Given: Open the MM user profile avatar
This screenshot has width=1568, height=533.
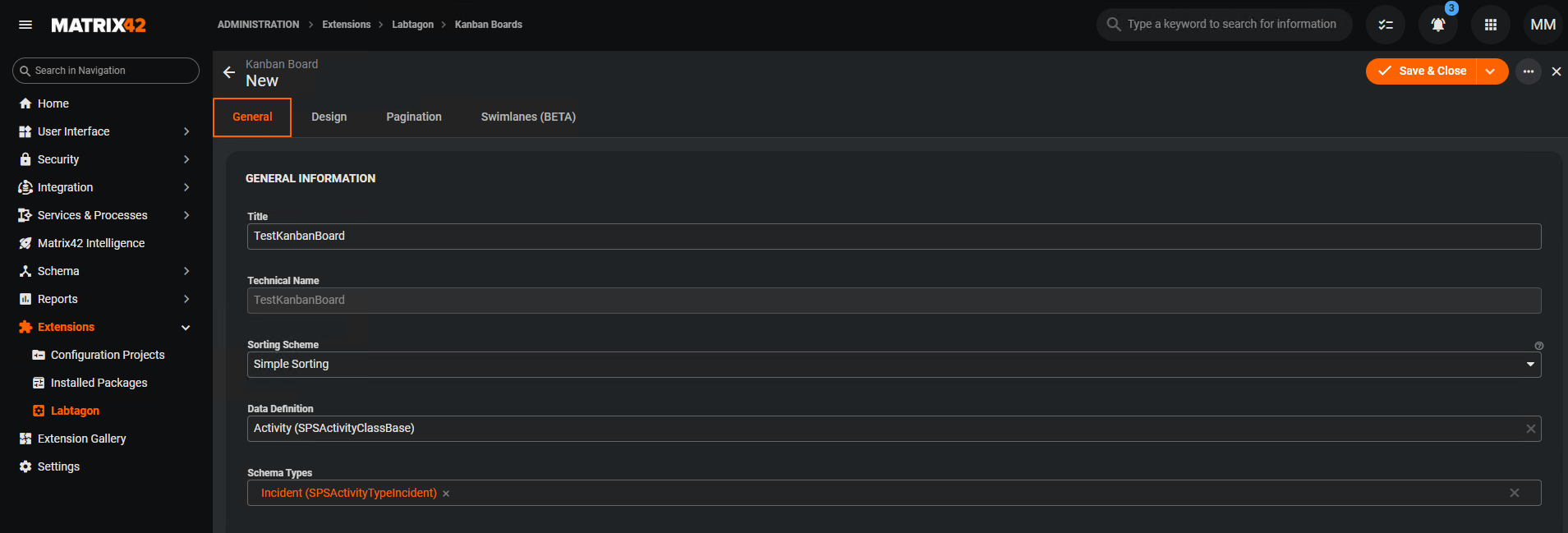Looking at the screenshot, I should coord(1543,25).
